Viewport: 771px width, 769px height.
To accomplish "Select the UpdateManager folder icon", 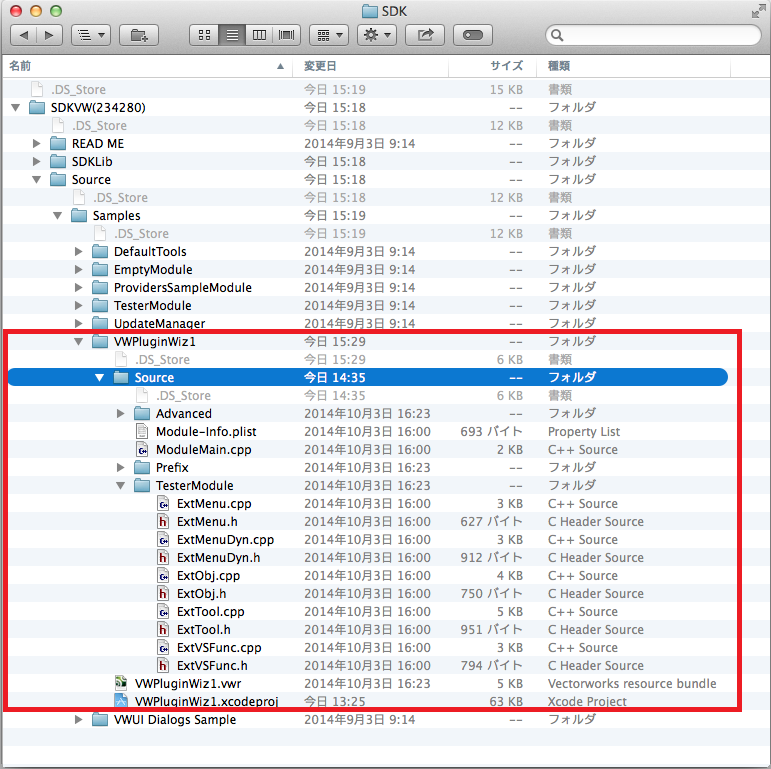I will click(100, 323).
